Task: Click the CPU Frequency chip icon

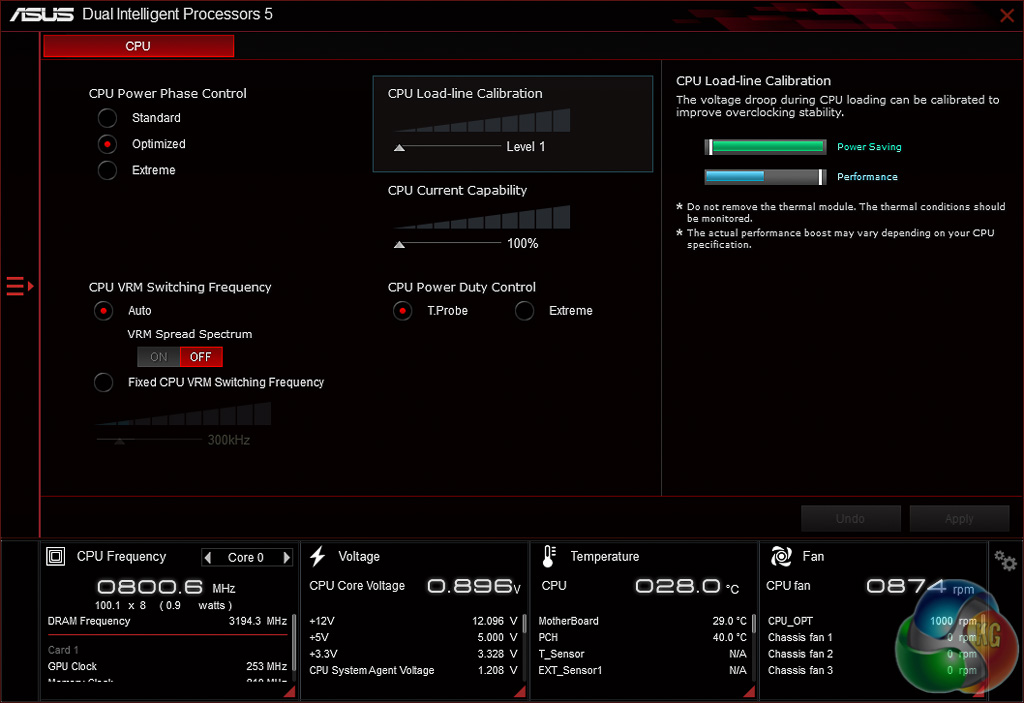Action: pyautogui.click(x=56, y=557)
